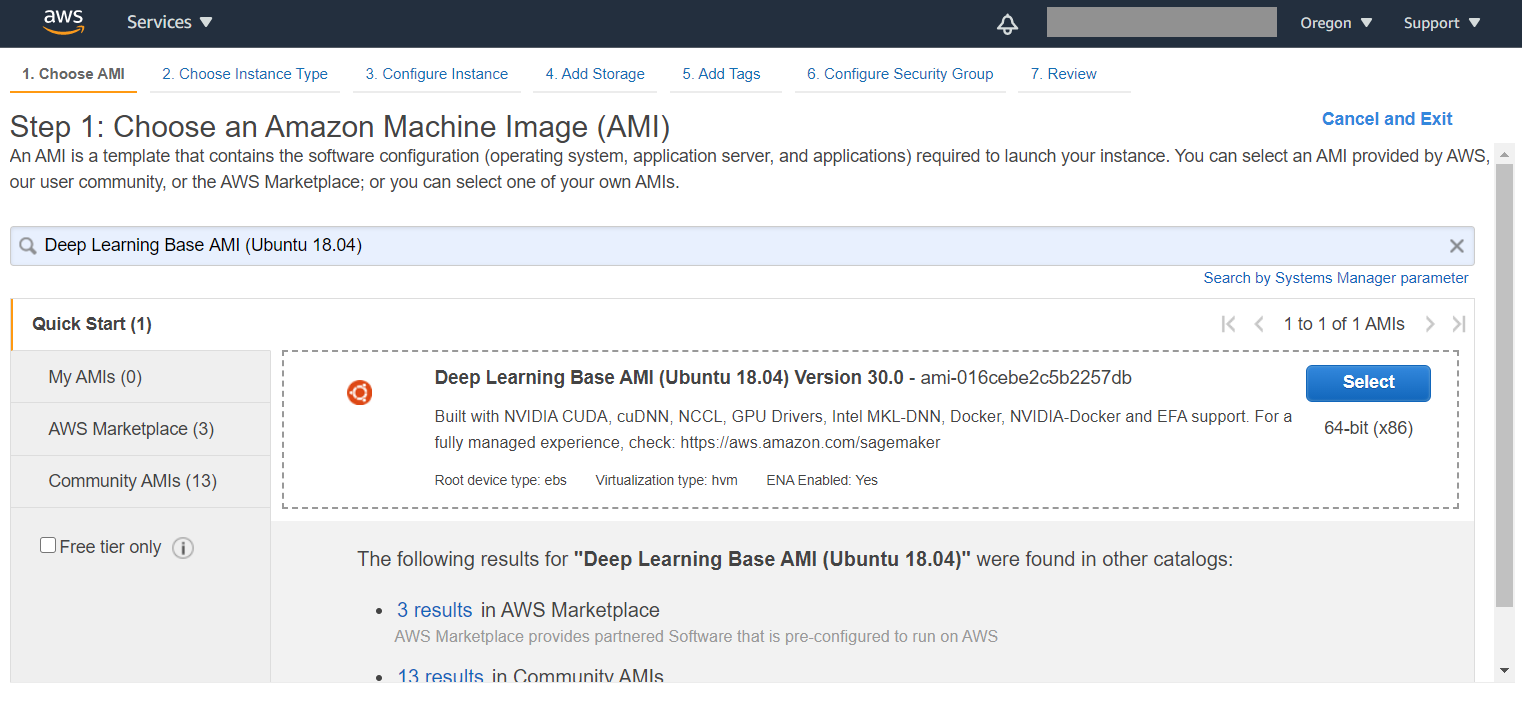Click 'ENA Enabled: Yes' text
This screenshot has width=1522, height=701.
[822, 480]
